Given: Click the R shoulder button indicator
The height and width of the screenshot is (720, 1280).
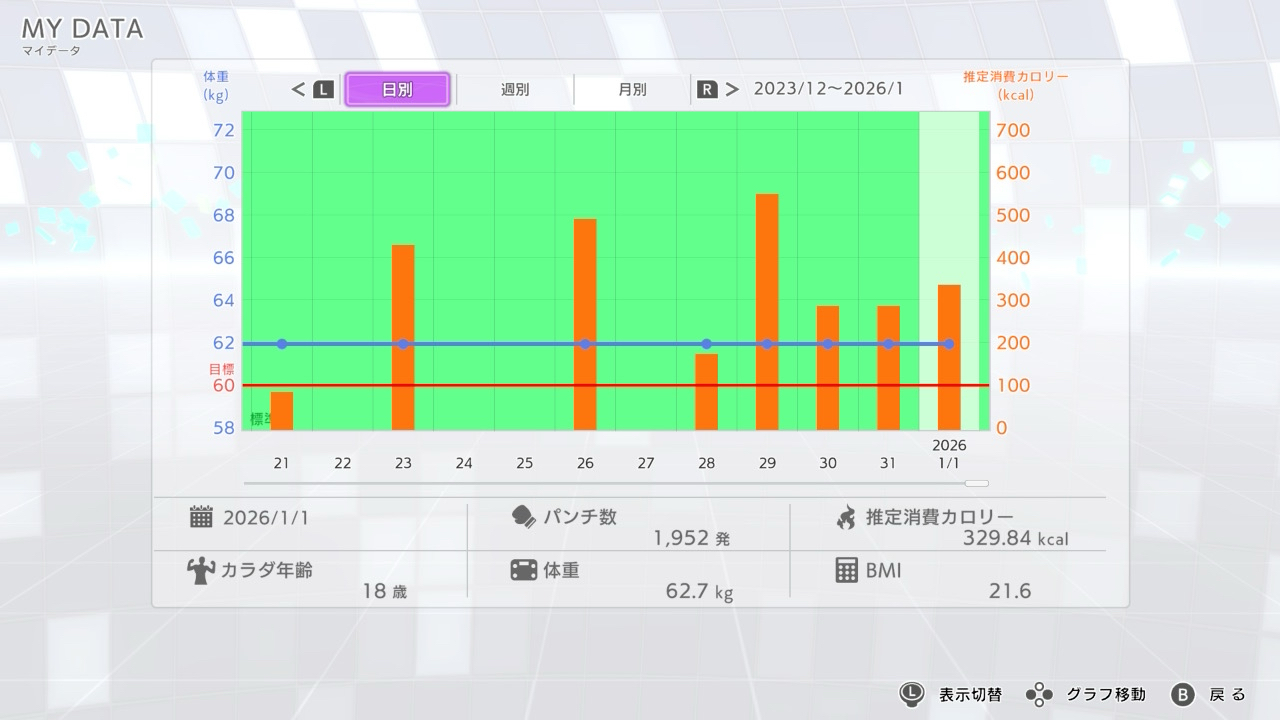Looking at the screenshot, I should 707,89.
